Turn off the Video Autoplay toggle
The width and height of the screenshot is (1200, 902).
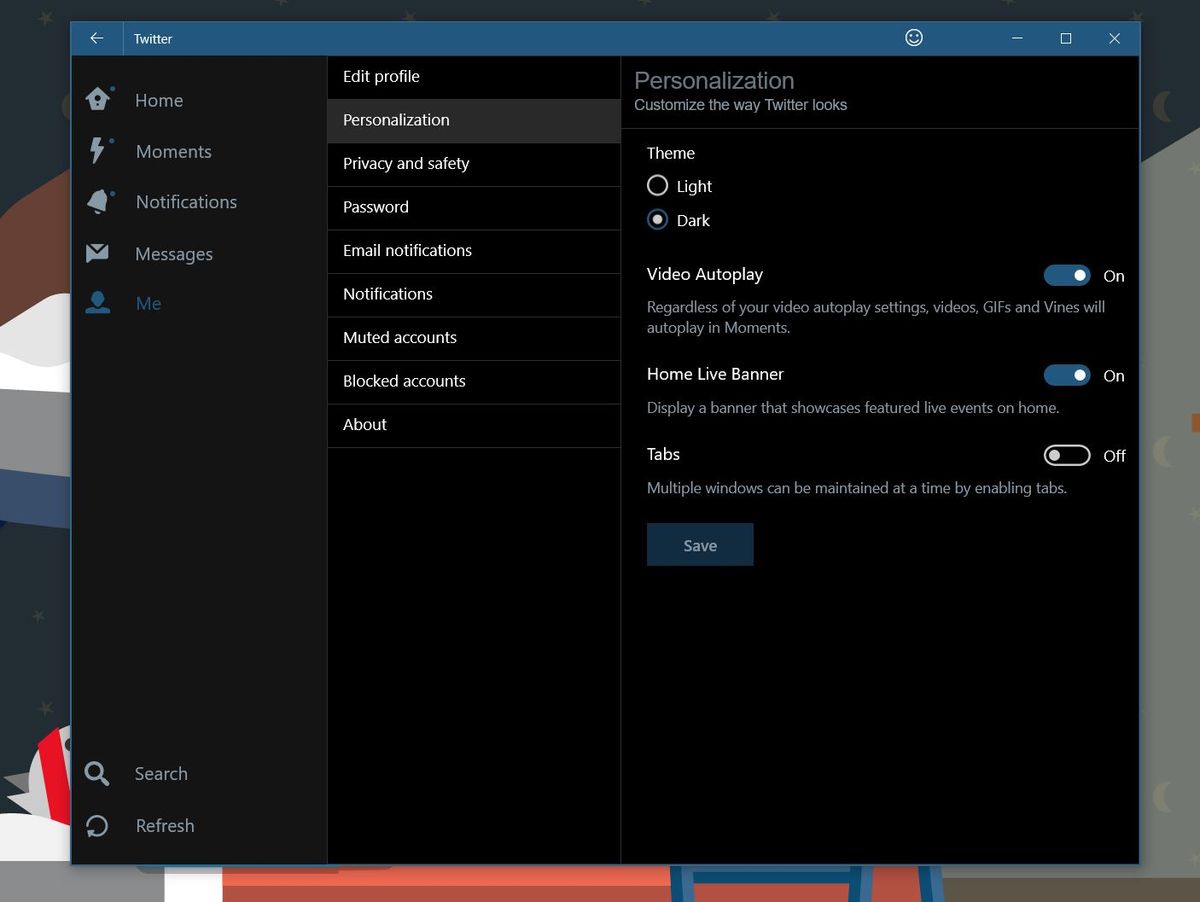1067,275
